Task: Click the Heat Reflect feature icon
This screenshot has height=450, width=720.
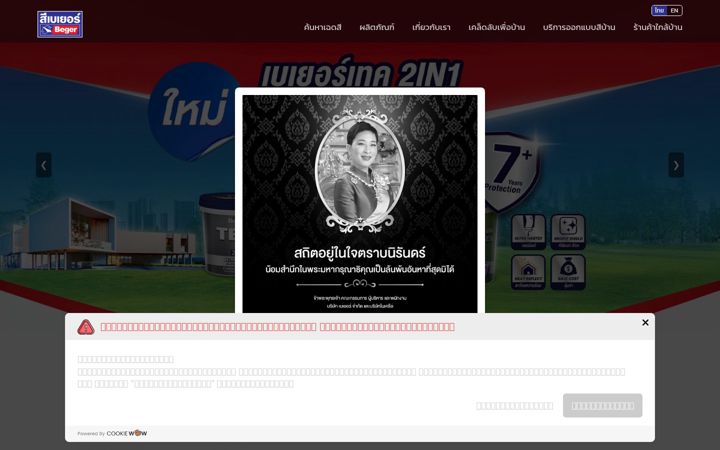Action: pos(529,272)
